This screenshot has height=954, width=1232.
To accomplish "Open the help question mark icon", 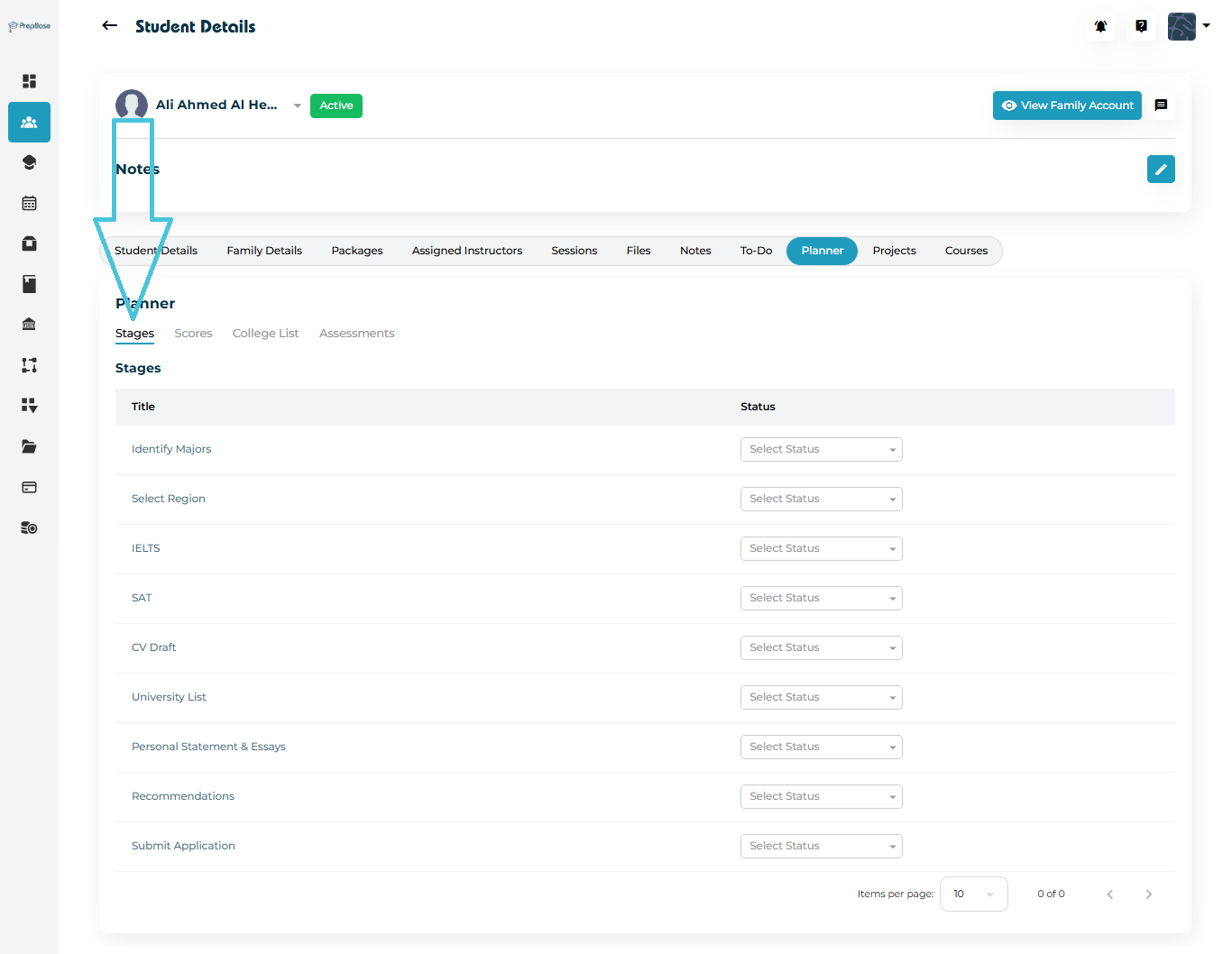I will tap(1141, 26).
